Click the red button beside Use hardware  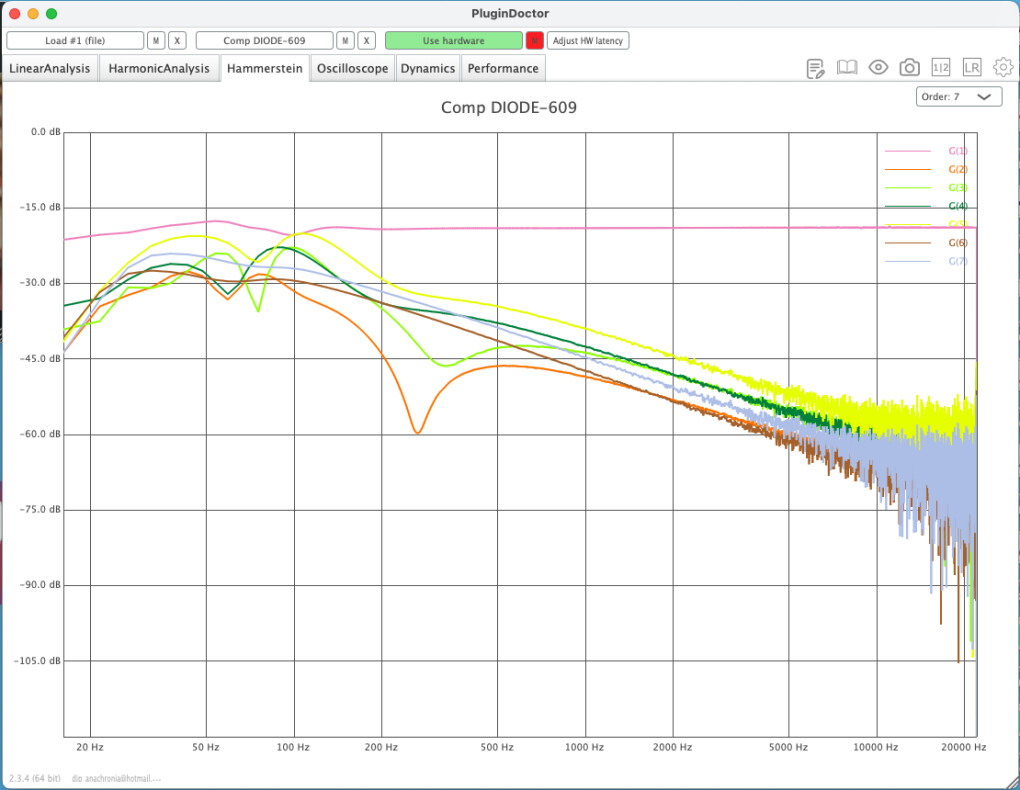[535, 41]
